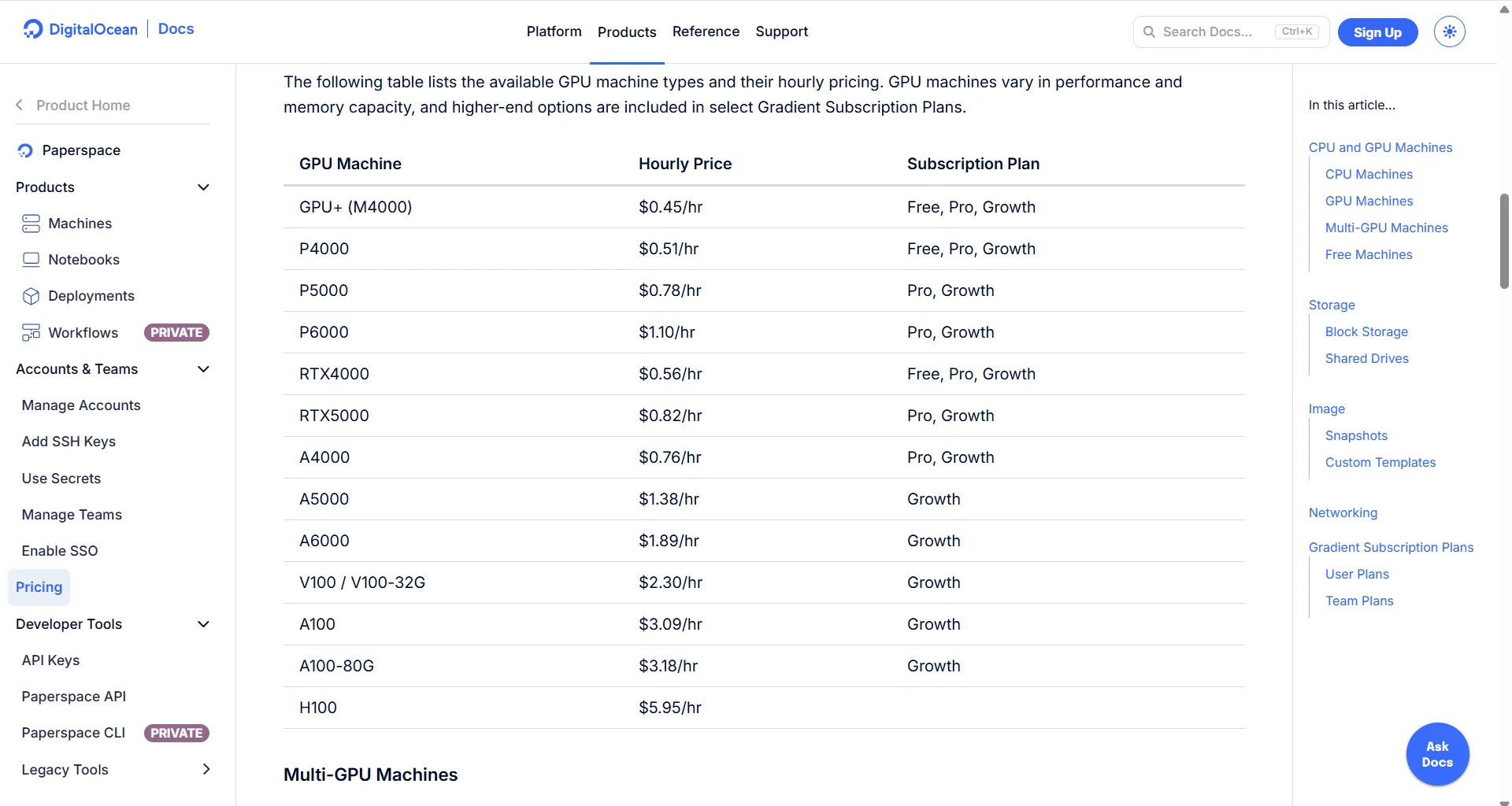This screenshot has width=1512, height=806.
Task: Click the Deployments cube icon
Action: click(x=31, y=296)
